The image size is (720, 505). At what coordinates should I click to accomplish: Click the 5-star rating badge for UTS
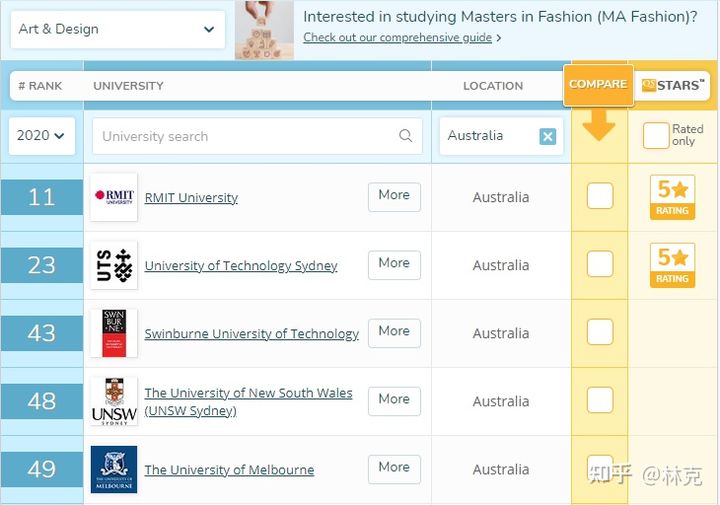[x=672, y=265]
